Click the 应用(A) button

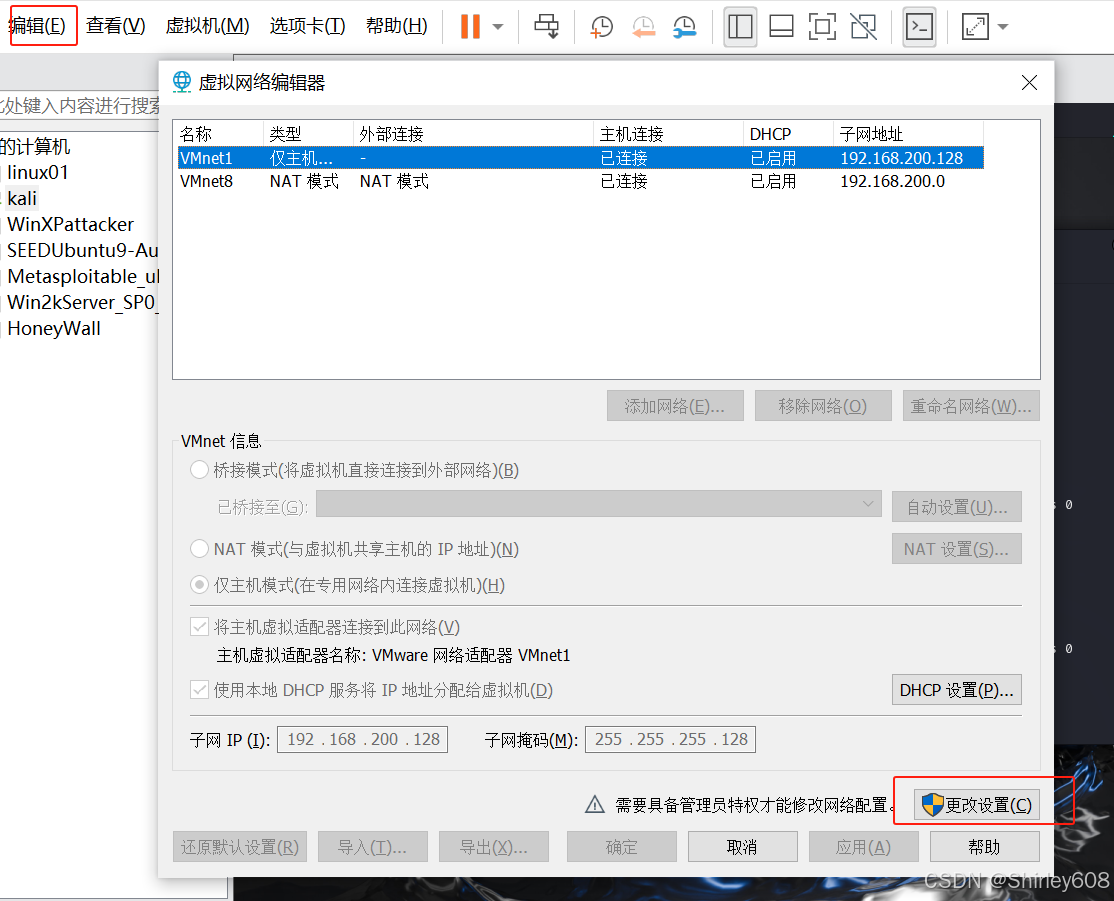click(x=864, y=846)
